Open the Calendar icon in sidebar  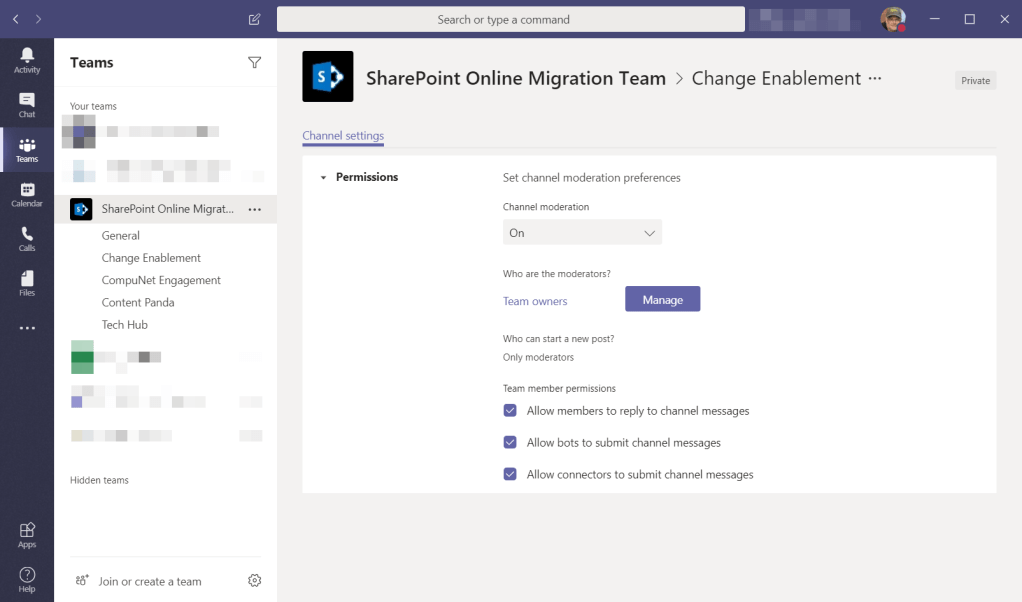click(x=27, y=194)
